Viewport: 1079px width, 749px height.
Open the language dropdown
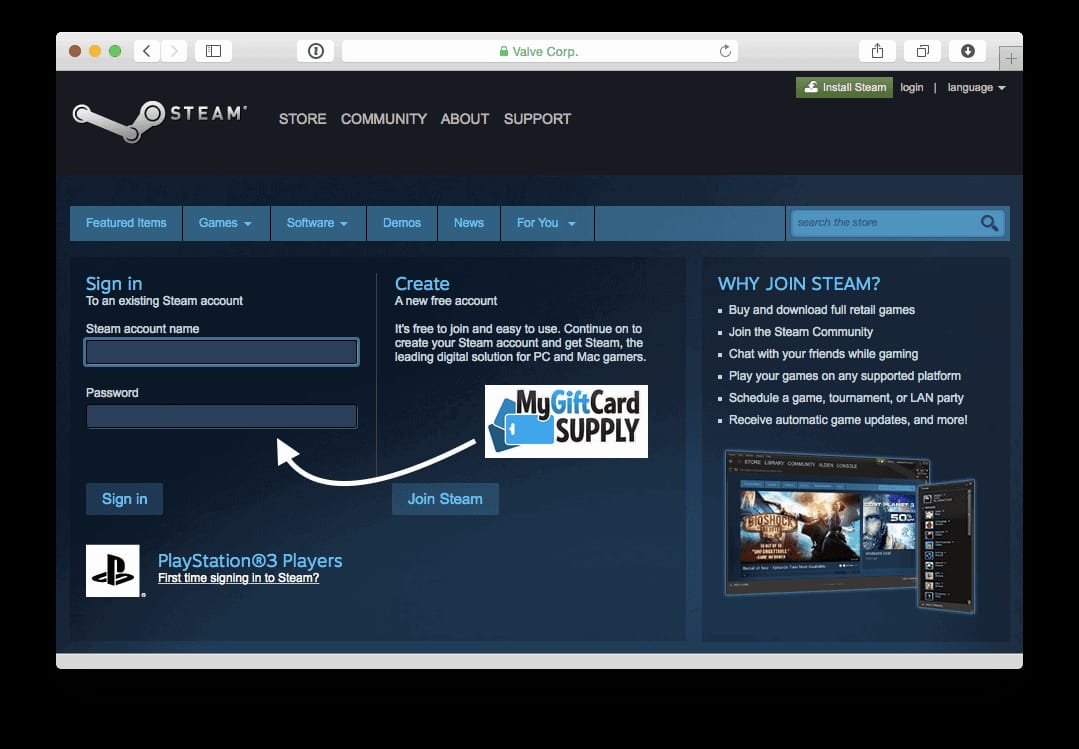(x=975, y=87)
